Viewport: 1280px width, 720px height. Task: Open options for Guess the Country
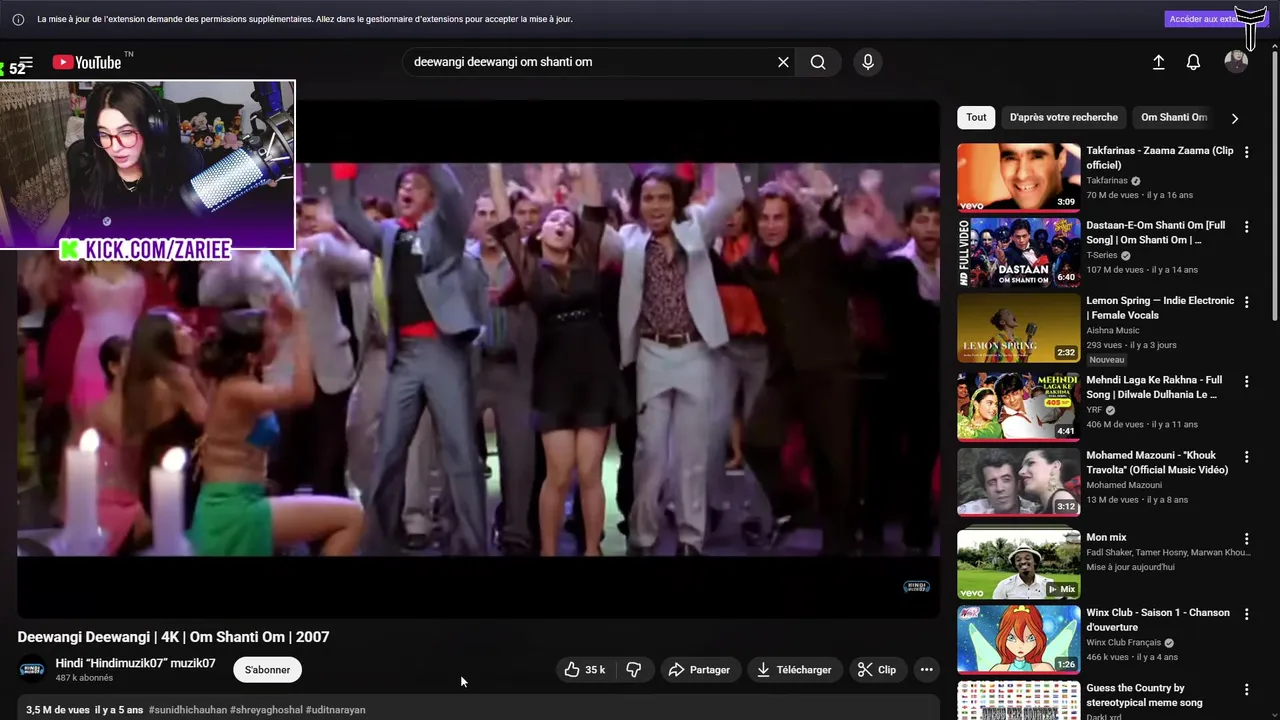[1246, 689]
